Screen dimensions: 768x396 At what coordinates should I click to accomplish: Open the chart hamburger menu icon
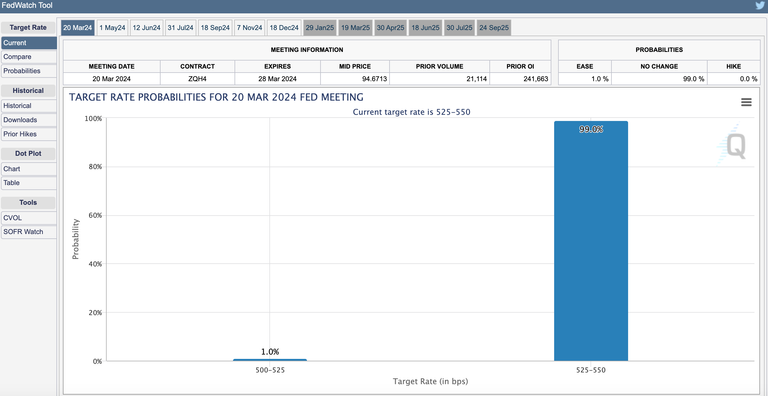point(746,102)
